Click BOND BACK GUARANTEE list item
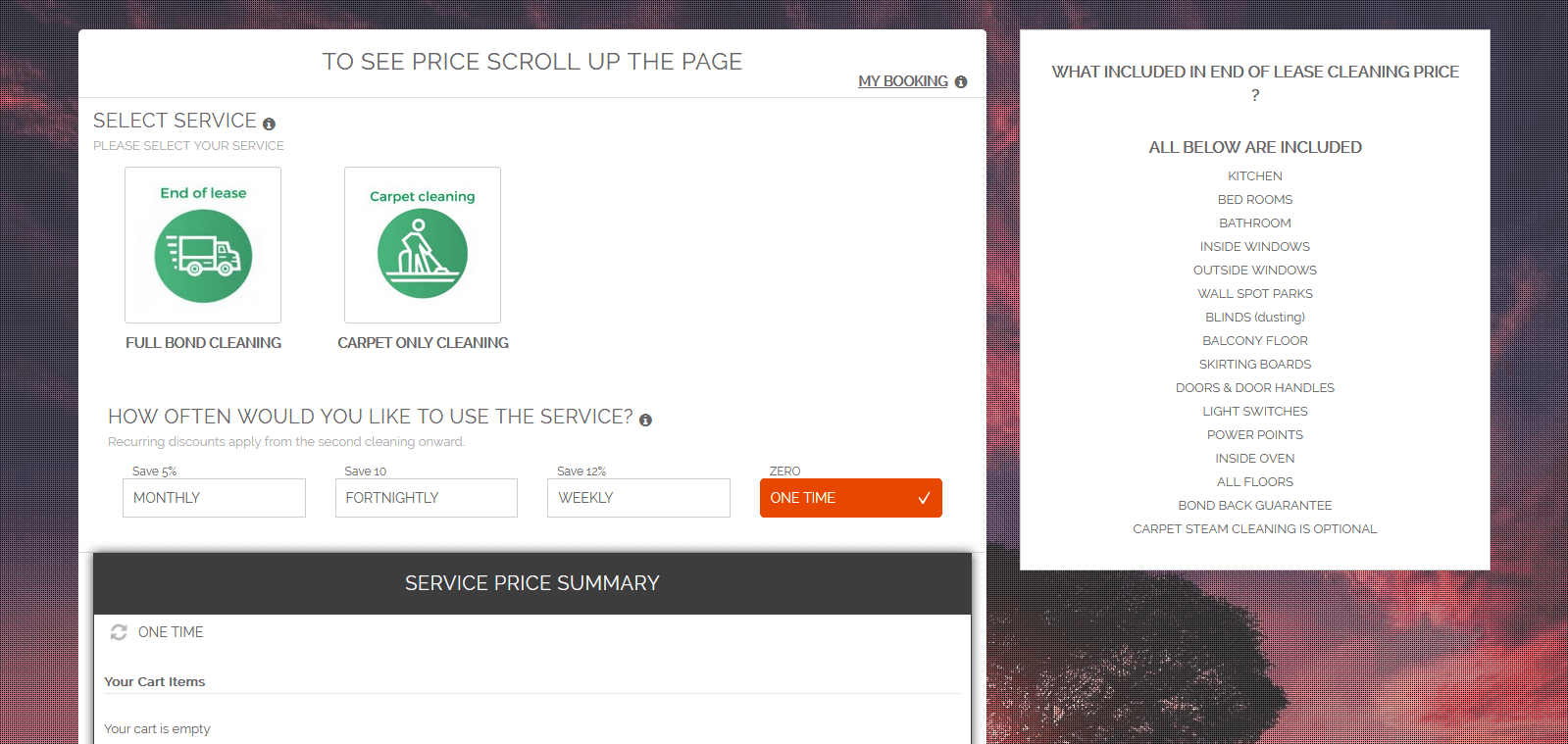1568x744 pixels. (x=1255, y=506)
